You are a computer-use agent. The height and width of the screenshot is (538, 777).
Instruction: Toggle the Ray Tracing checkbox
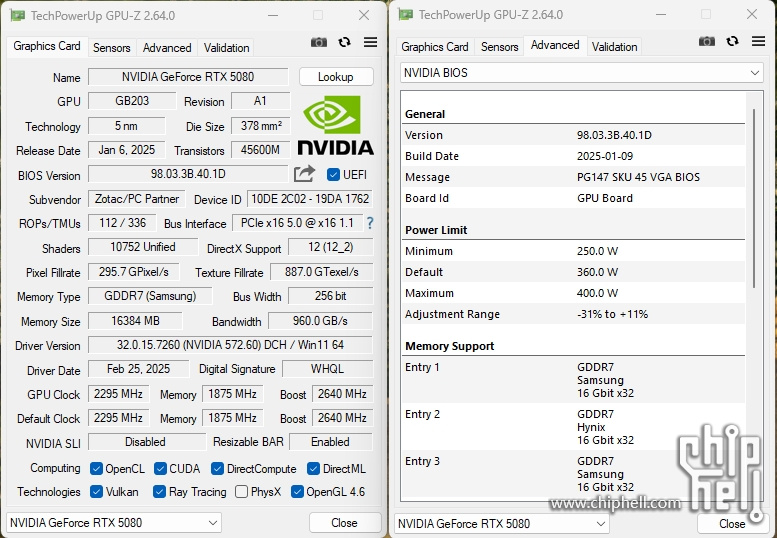tap(160, 491)
